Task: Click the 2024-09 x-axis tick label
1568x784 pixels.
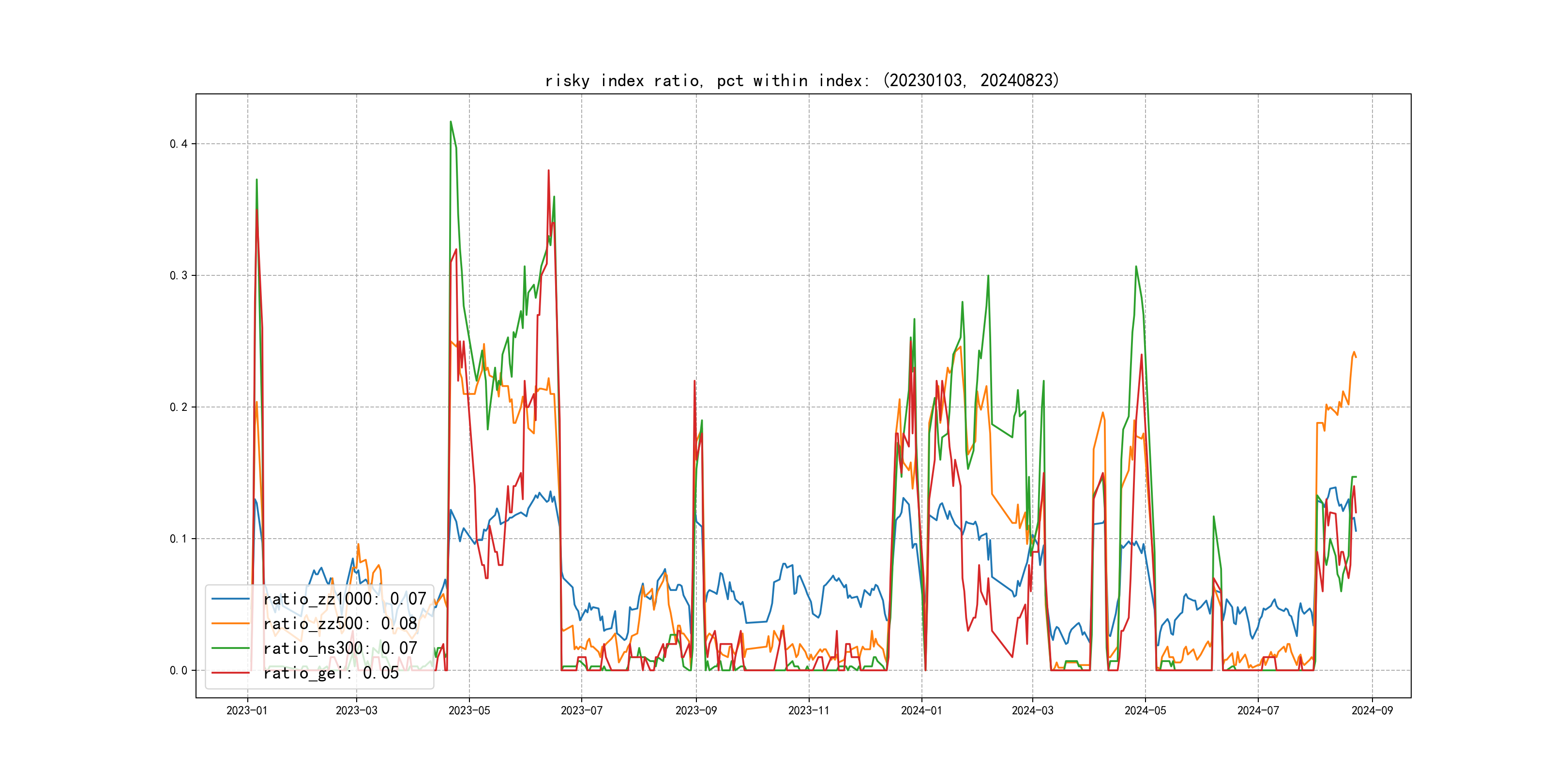Action: (1372, 710)
